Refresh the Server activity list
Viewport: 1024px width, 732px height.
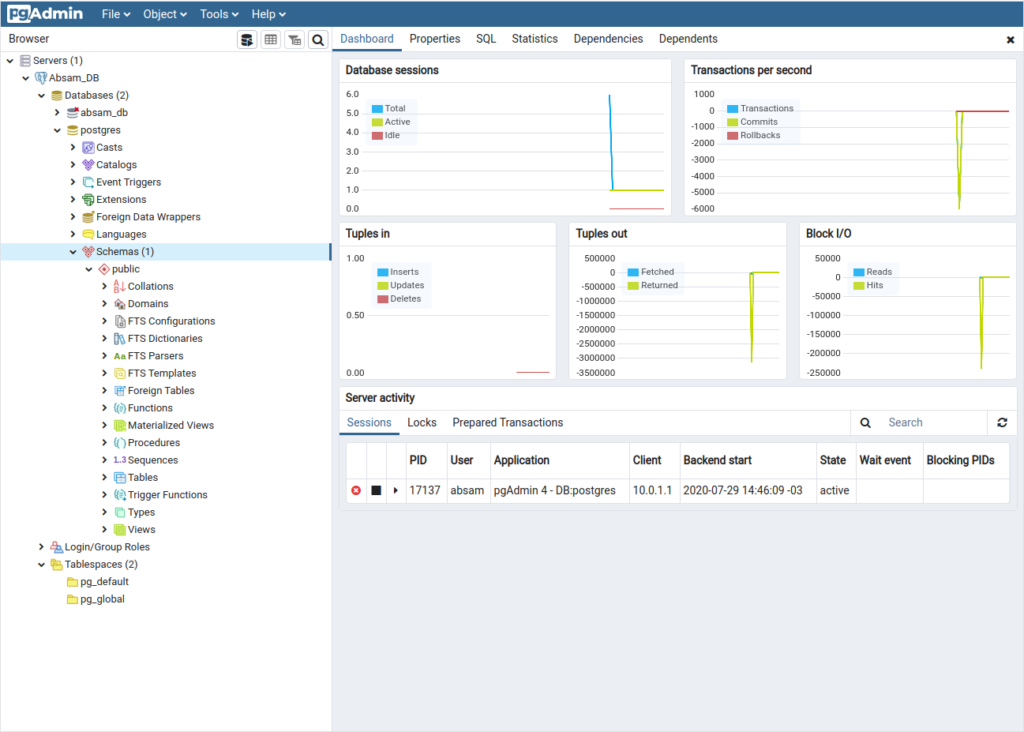coord(1002,423)
